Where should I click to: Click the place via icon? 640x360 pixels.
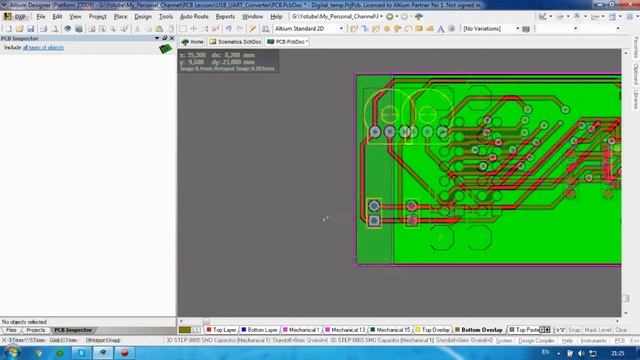pos(397,29)
